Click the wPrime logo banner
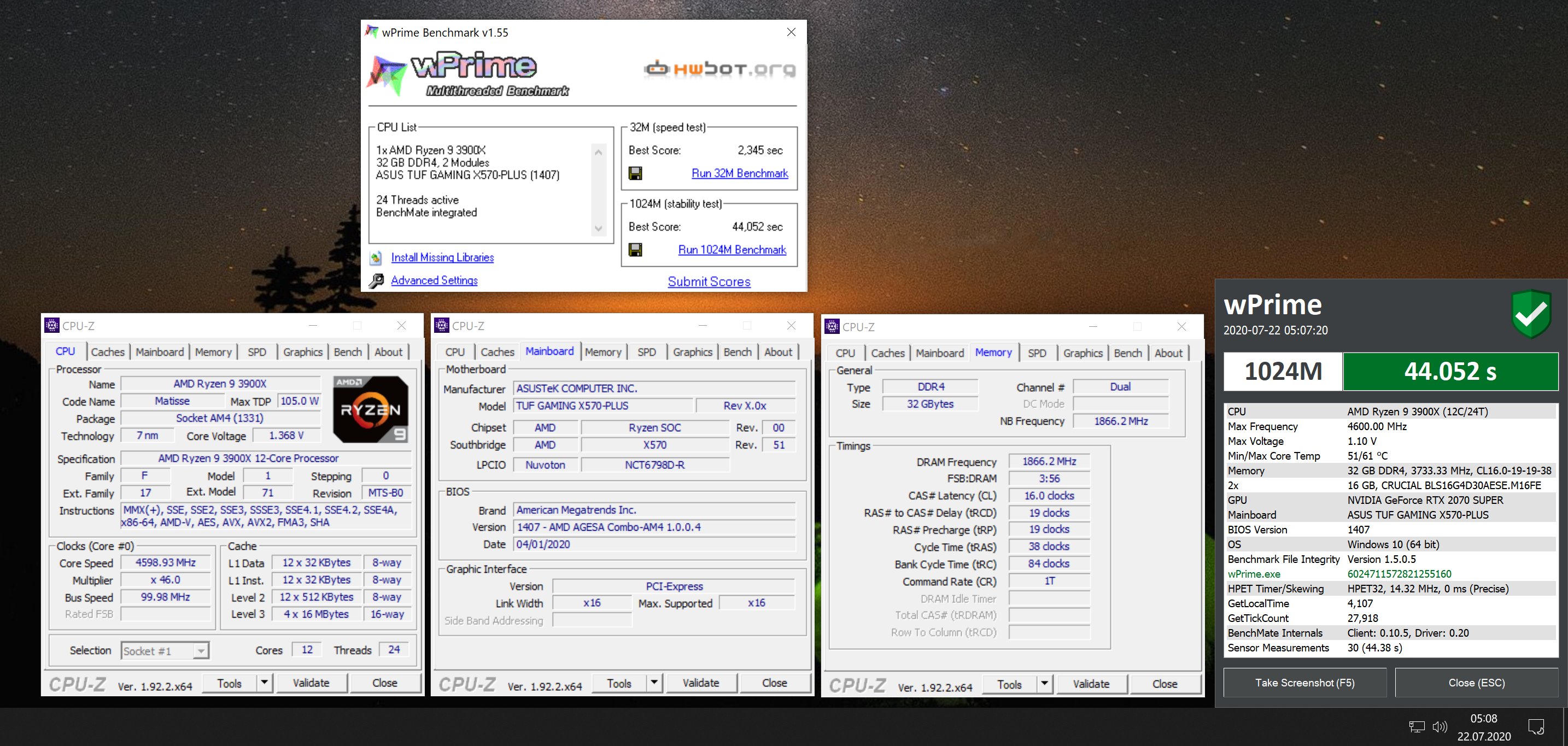 [469, 74]
